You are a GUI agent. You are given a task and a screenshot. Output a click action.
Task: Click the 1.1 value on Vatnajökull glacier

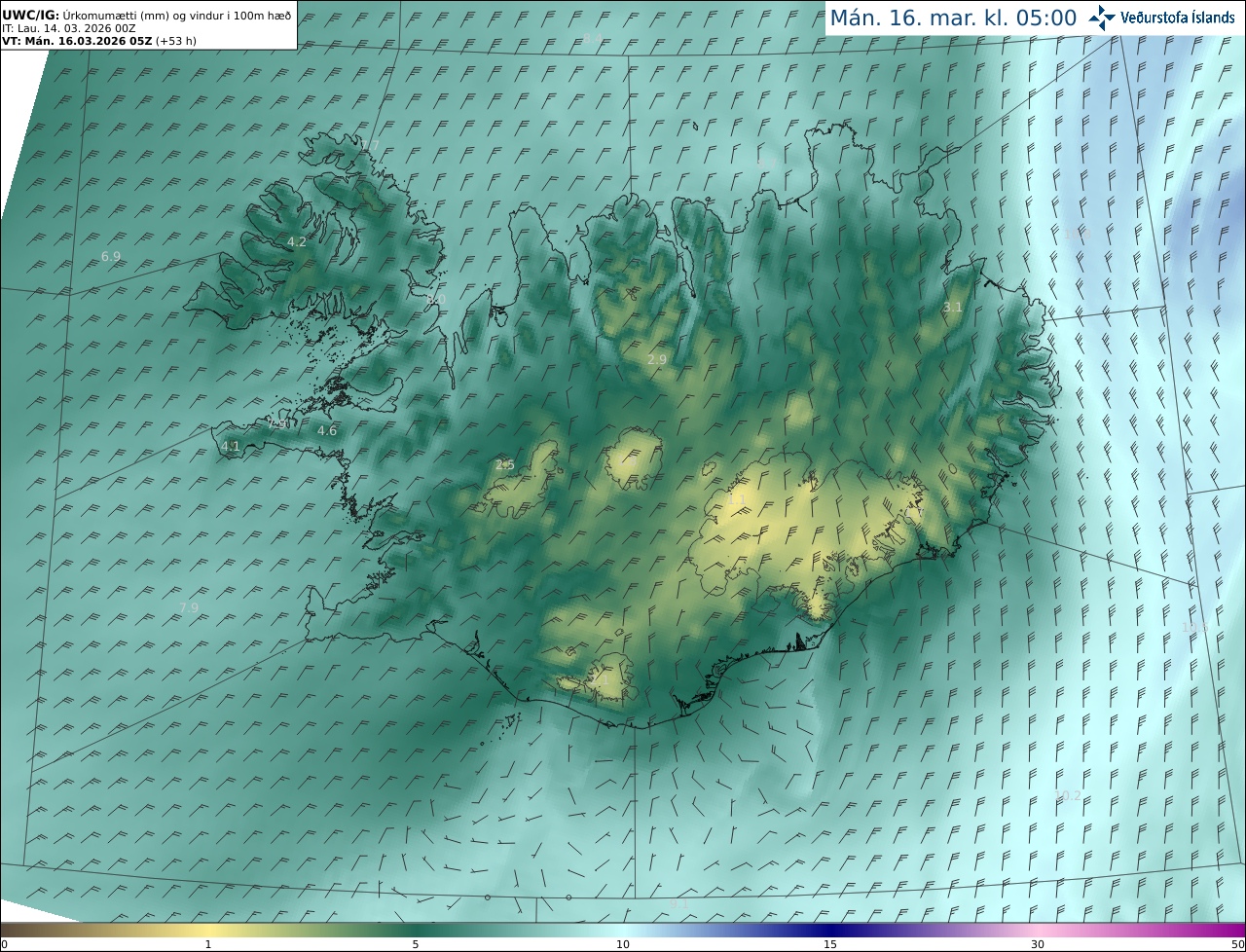pyautogui.click(x=737, y=499)
